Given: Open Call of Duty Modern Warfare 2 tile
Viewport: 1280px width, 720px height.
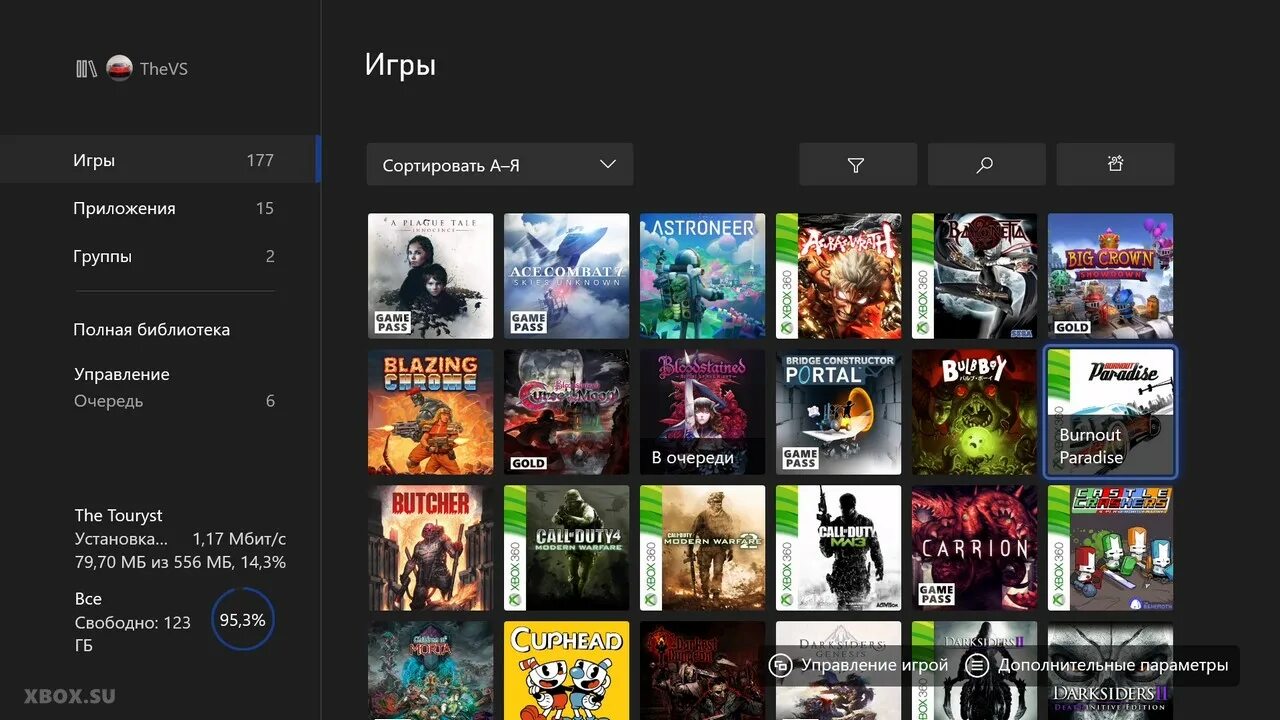Looking at the screenshot, I should 702,548.
